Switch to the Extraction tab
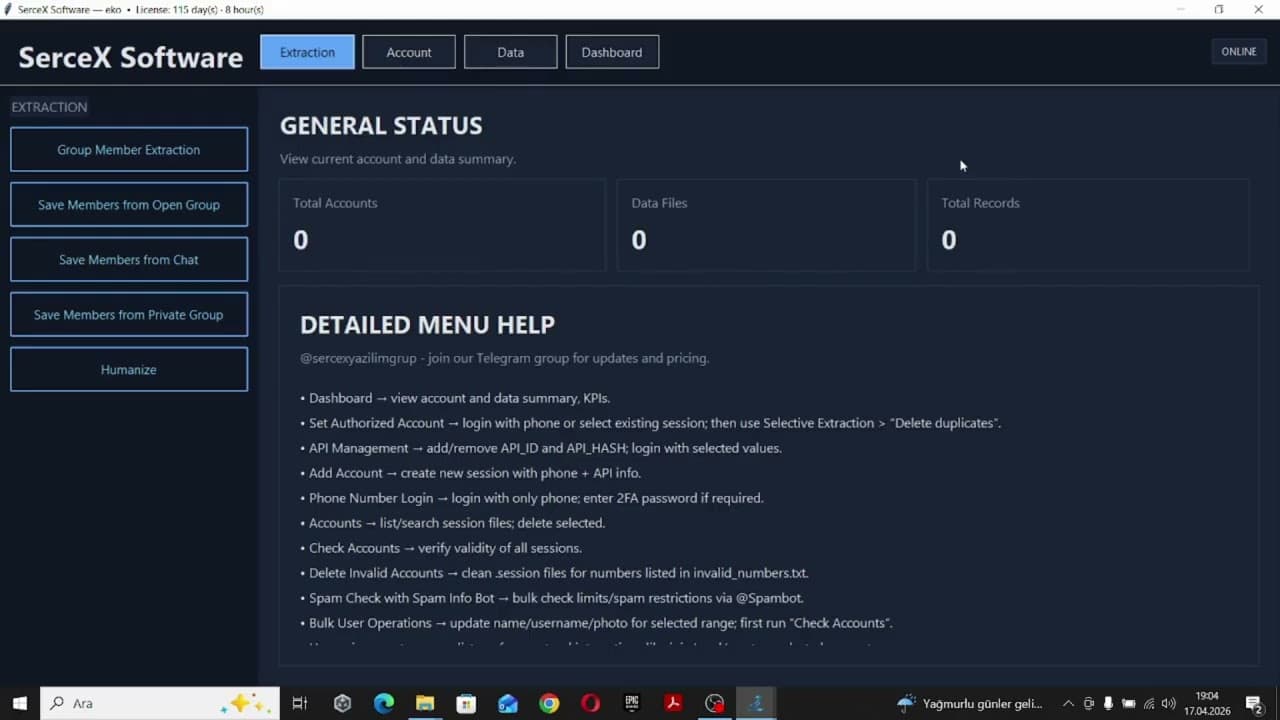The image size is (1280, 720). [x=307, y=52]
